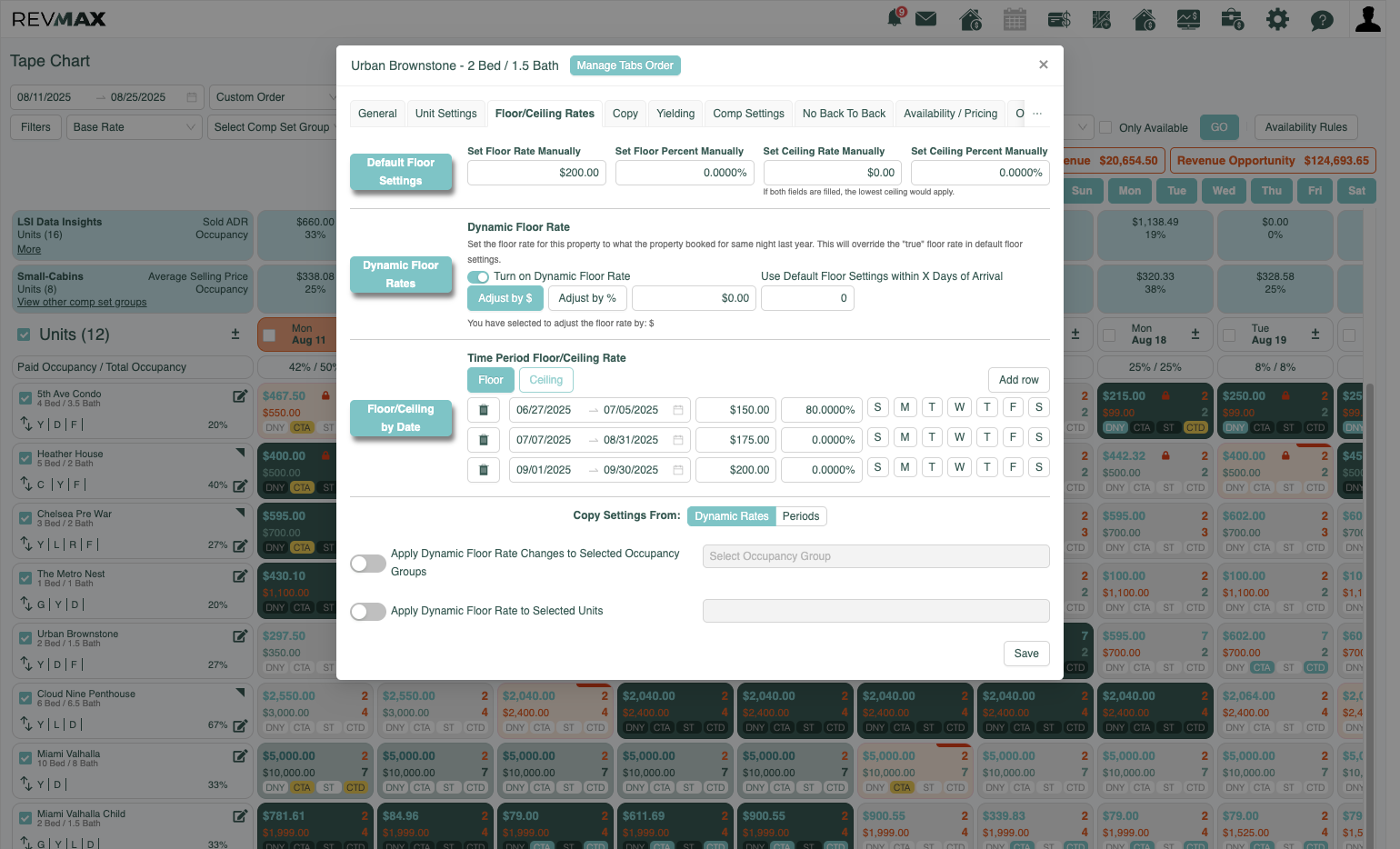Open the Yielding tab

pos(675,114)
